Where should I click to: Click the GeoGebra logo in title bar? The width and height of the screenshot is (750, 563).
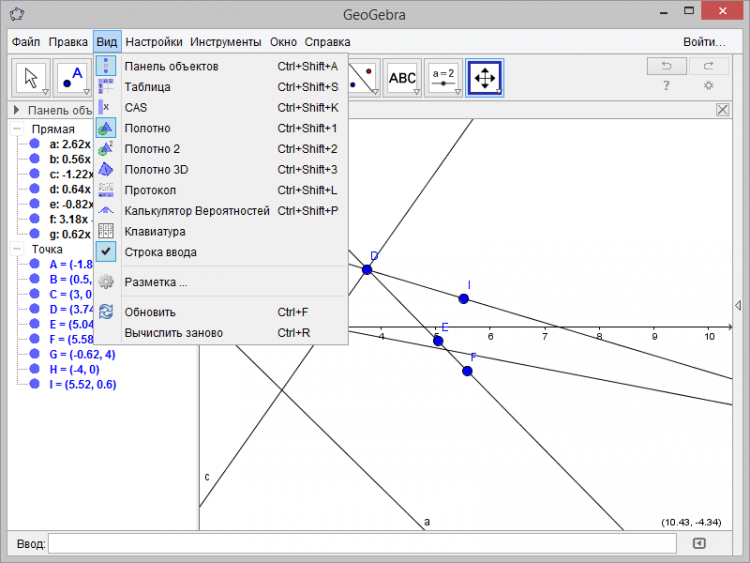tap(17, 14)
